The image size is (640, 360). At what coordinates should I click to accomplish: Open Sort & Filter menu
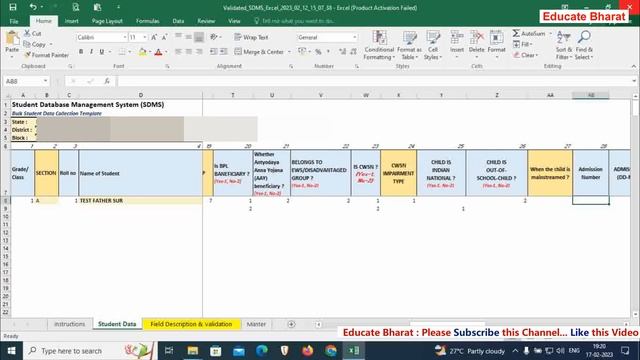point(564,45)
